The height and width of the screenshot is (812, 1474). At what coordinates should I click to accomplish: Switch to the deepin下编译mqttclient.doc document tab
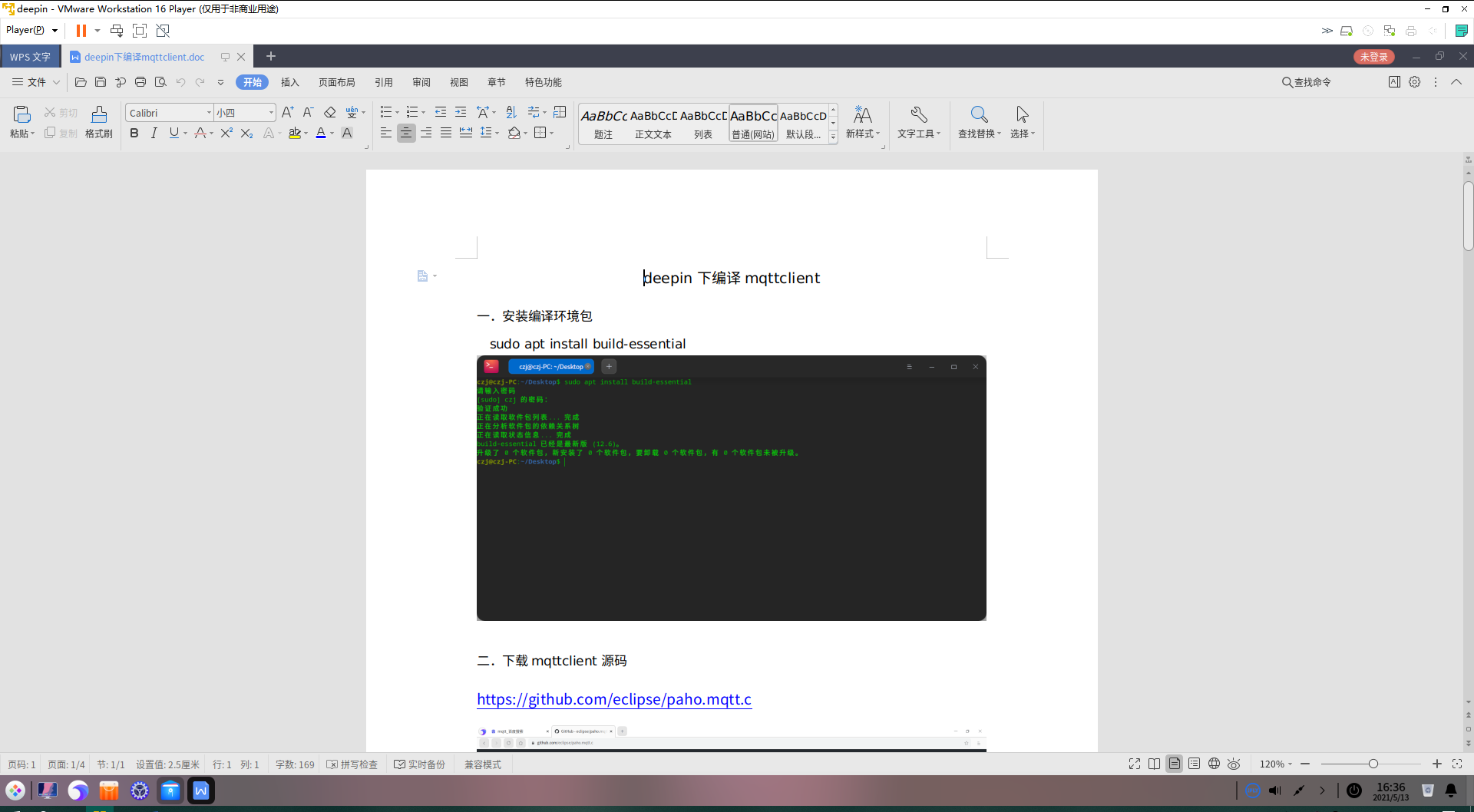click(x=144, y=57)
